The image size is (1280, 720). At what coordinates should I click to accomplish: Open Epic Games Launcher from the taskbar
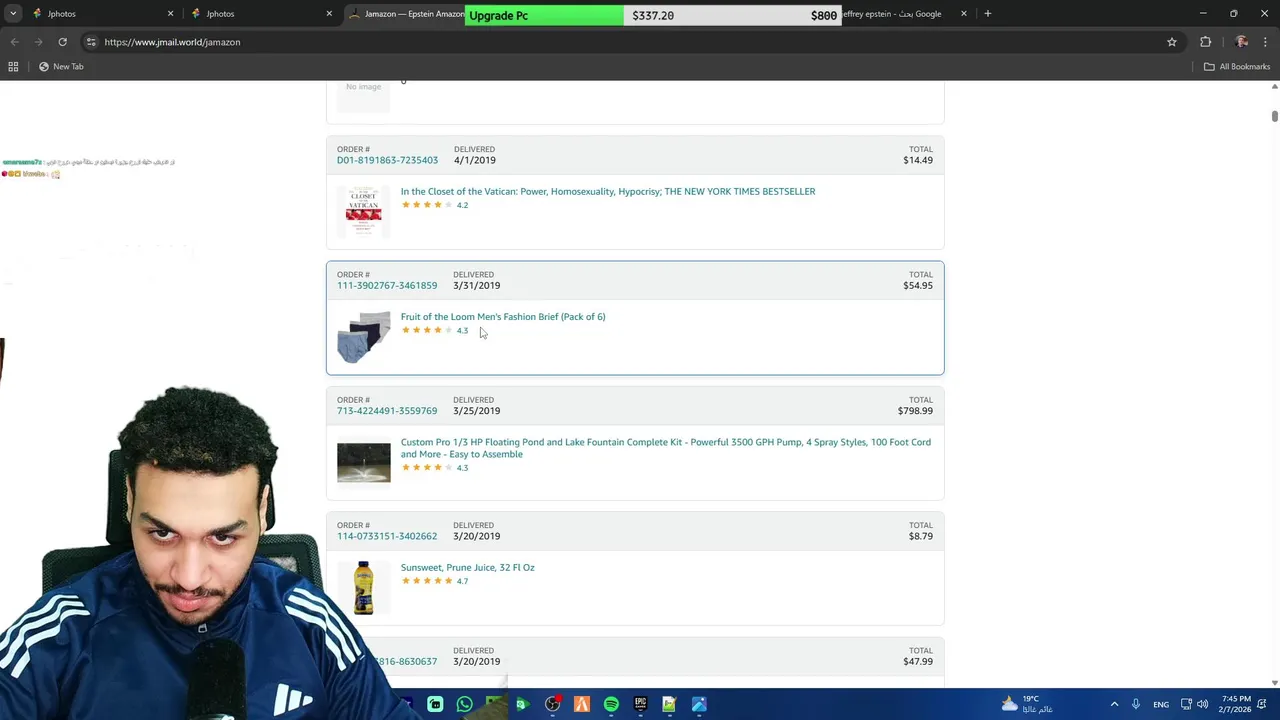coord(640,705)
